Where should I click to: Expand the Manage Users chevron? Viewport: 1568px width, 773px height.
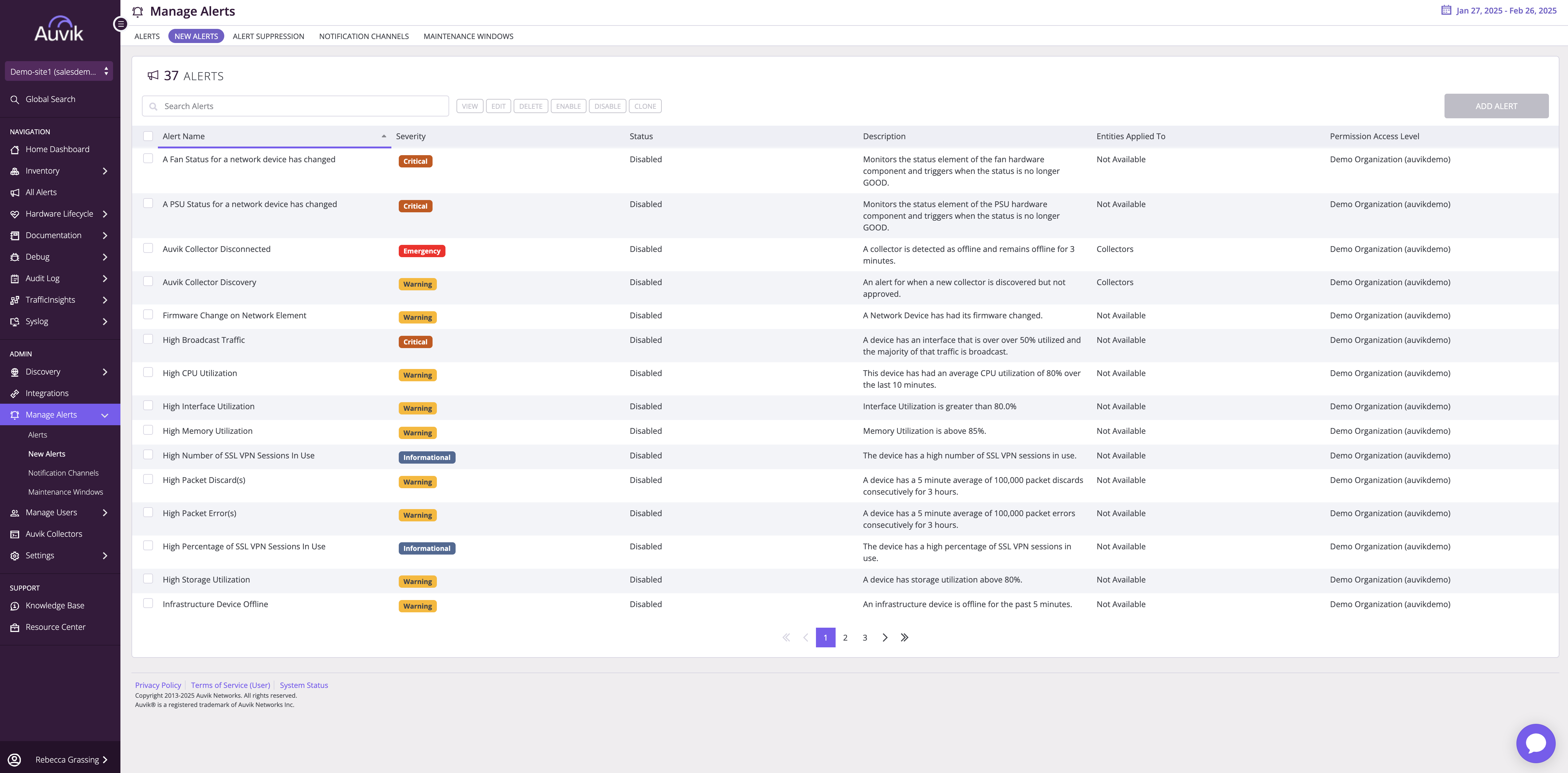(x=105, y=512)
